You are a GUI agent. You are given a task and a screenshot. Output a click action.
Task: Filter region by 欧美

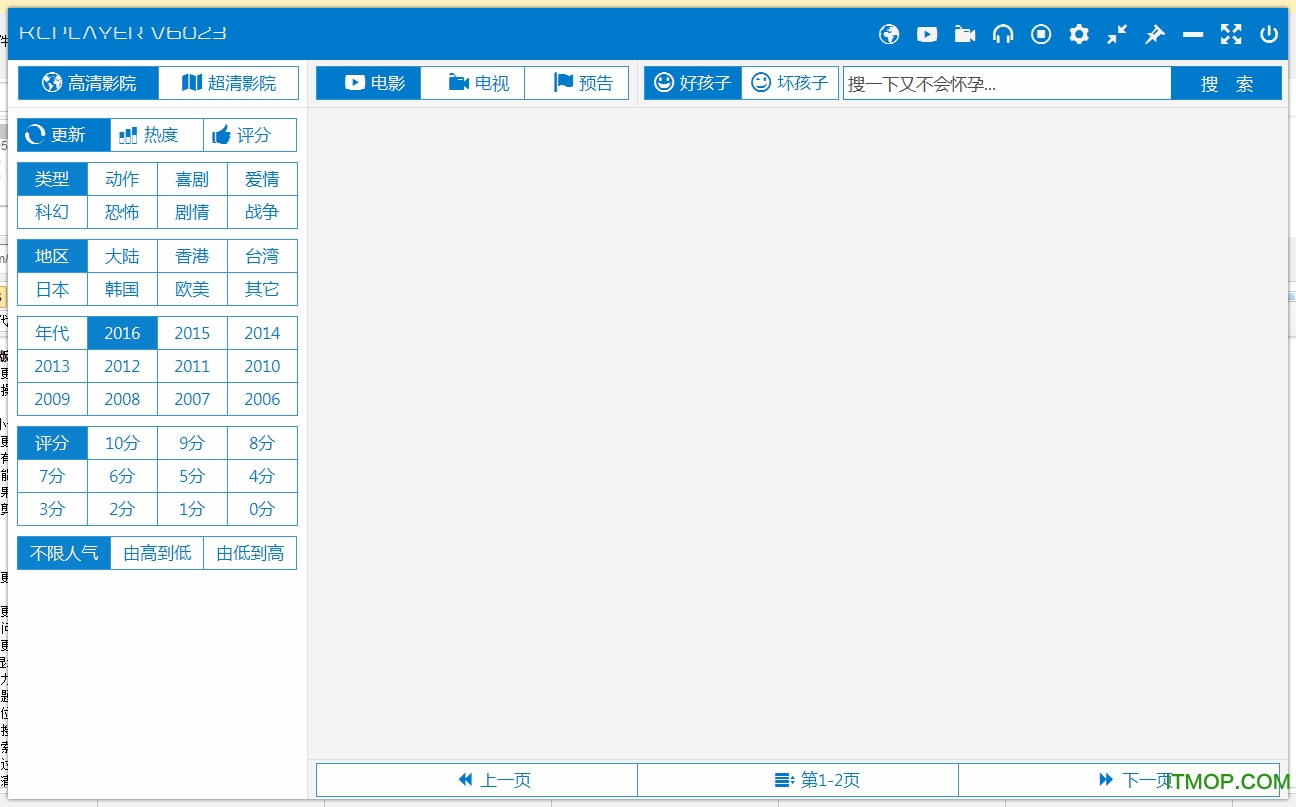pyautogui.click(x=192, y=289)
